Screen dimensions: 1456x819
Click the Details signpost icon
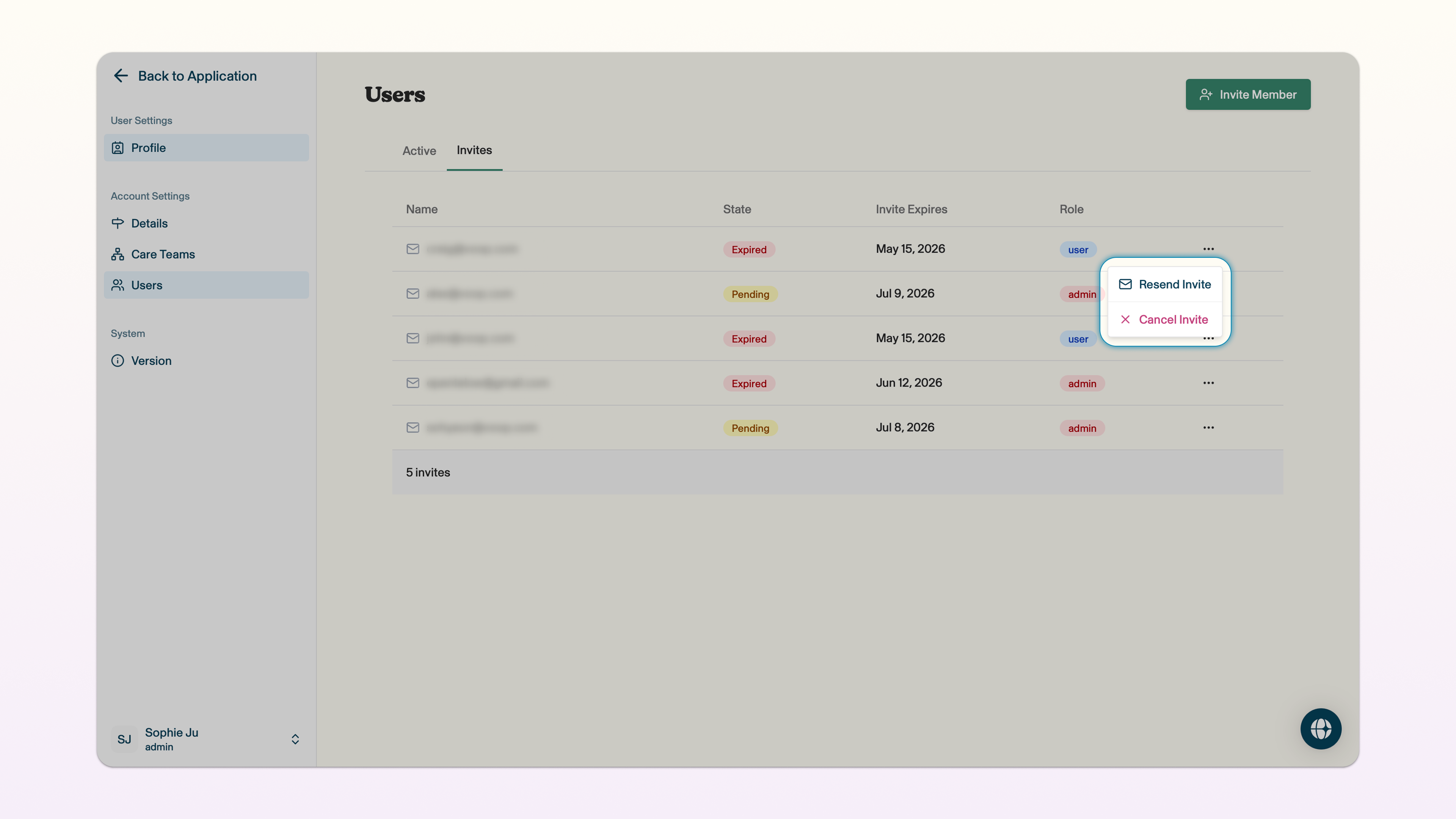pos(118,223)
